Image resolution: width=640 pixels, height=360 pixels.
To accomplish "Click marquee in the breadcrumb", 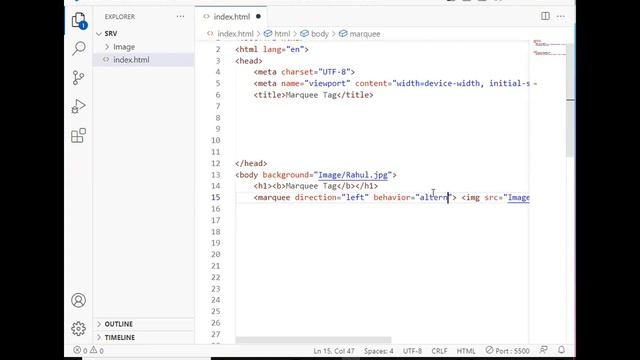I will point(364,34).
